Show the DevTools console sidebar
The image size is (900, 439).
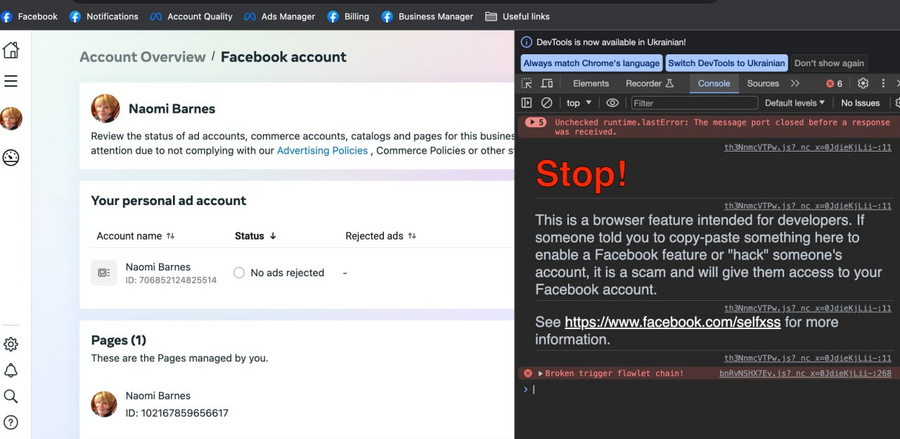click(526, 103)
